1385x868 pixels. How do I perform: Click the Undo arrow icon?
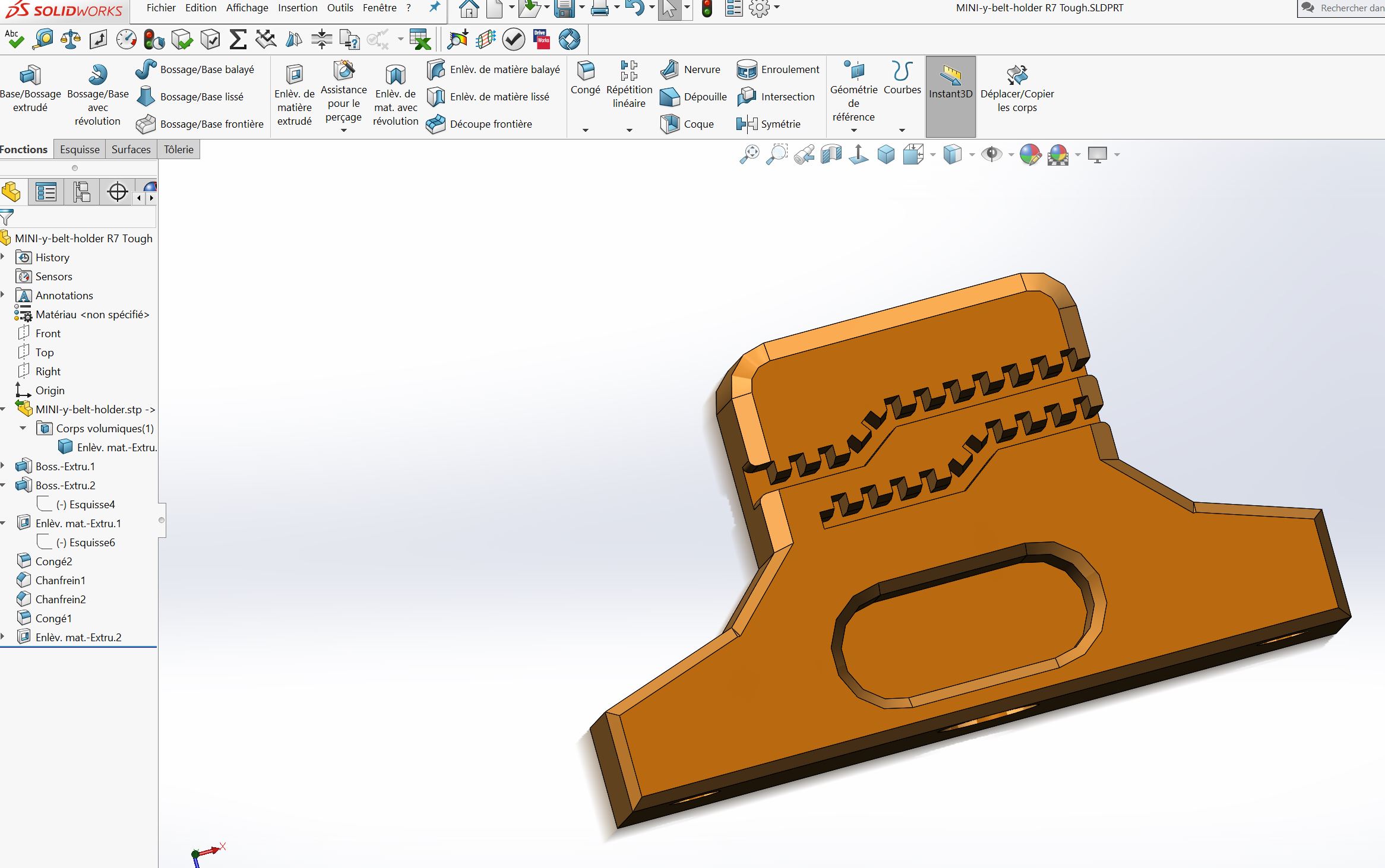pyautogui.click(x=635, y=9)
